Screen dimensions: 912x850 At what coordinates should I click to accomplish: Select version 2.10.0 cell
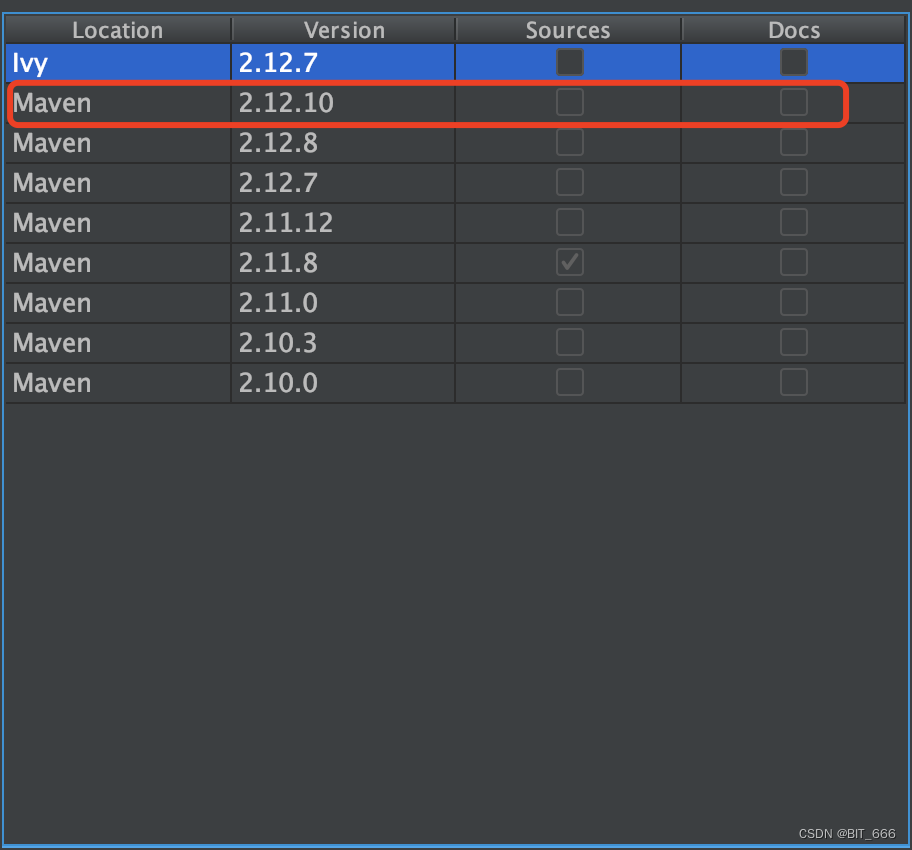point(343,383)
